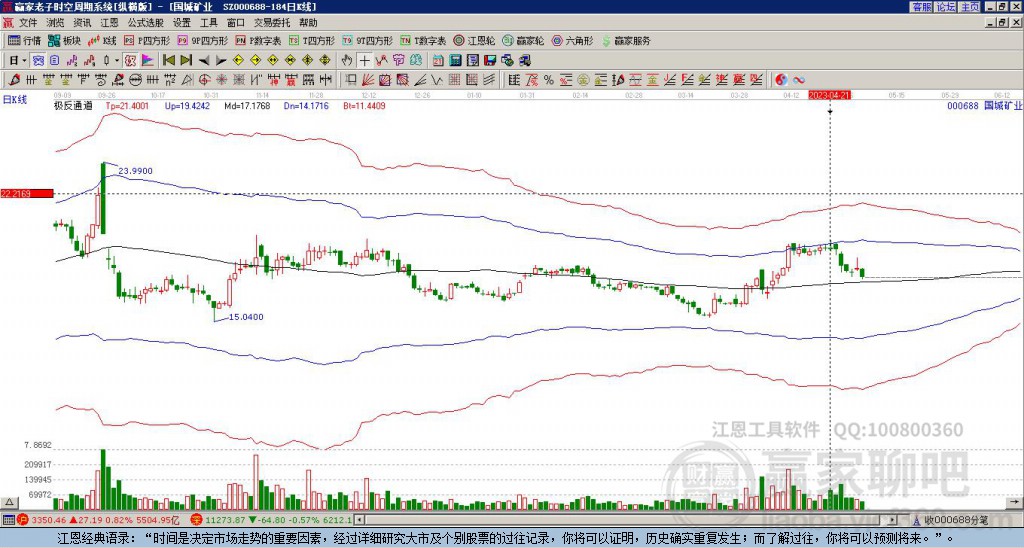Screen dimensions: 1024x548
Task: Open the 六角形 tool
Action: [572, 41]
